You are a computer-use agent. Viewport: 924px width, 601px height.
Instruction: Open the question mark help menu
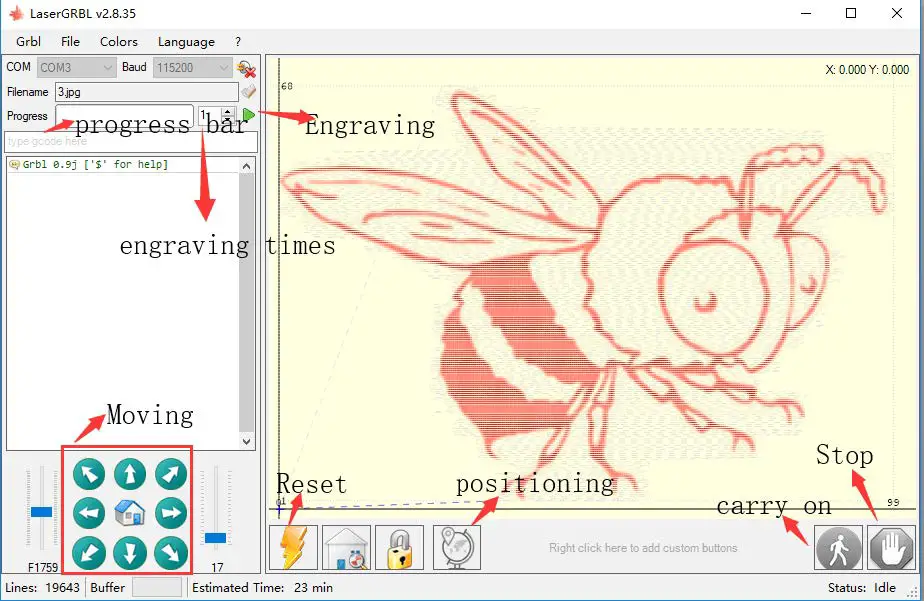(x=237, y=42)
